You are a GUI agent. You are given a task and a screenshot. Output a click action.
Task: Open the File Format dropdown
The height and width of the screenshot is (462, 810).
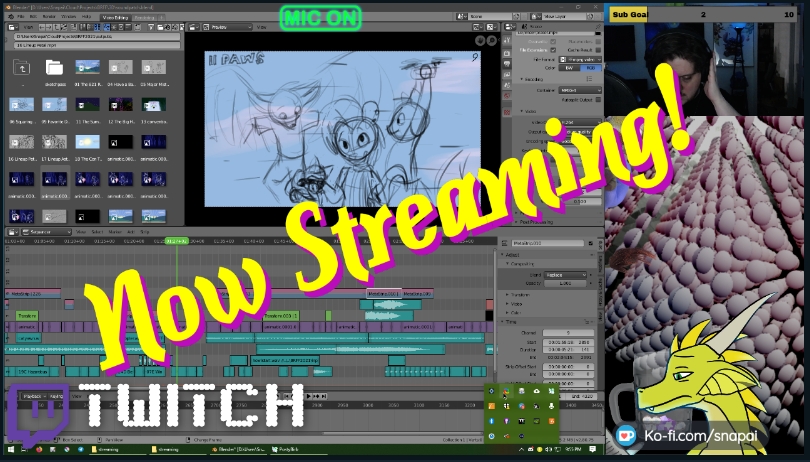[580, 59]
